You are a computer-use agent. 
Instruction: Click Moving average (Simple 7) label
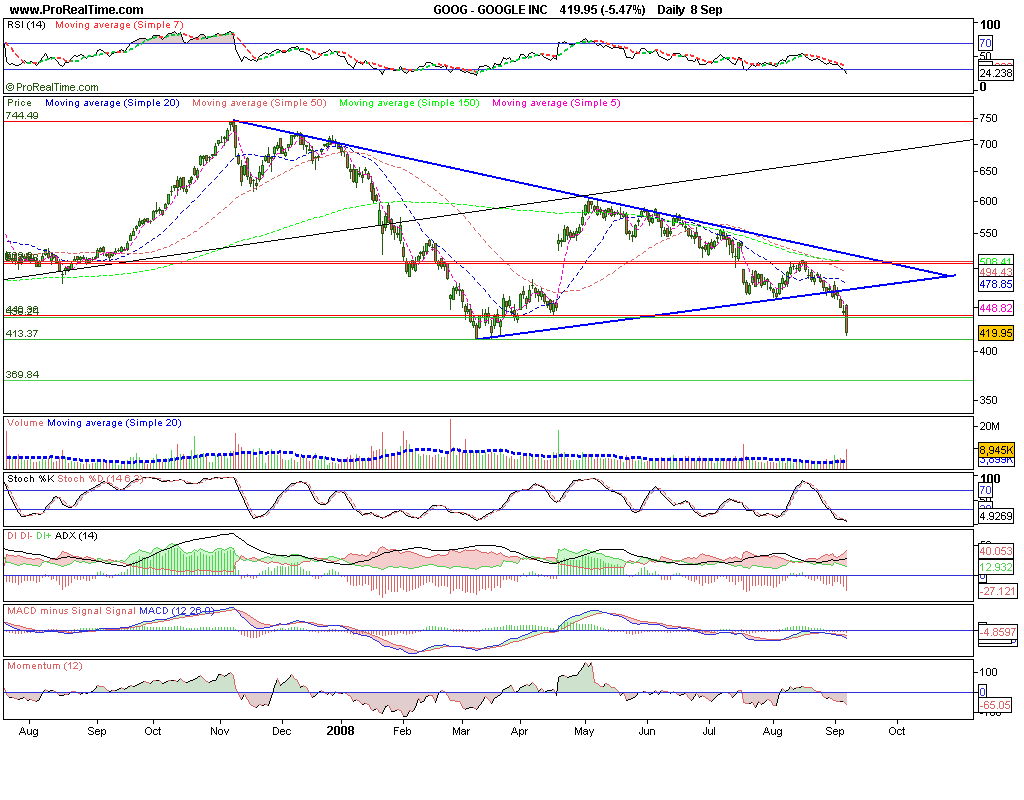pyautogui.click(x=119, y=25)
